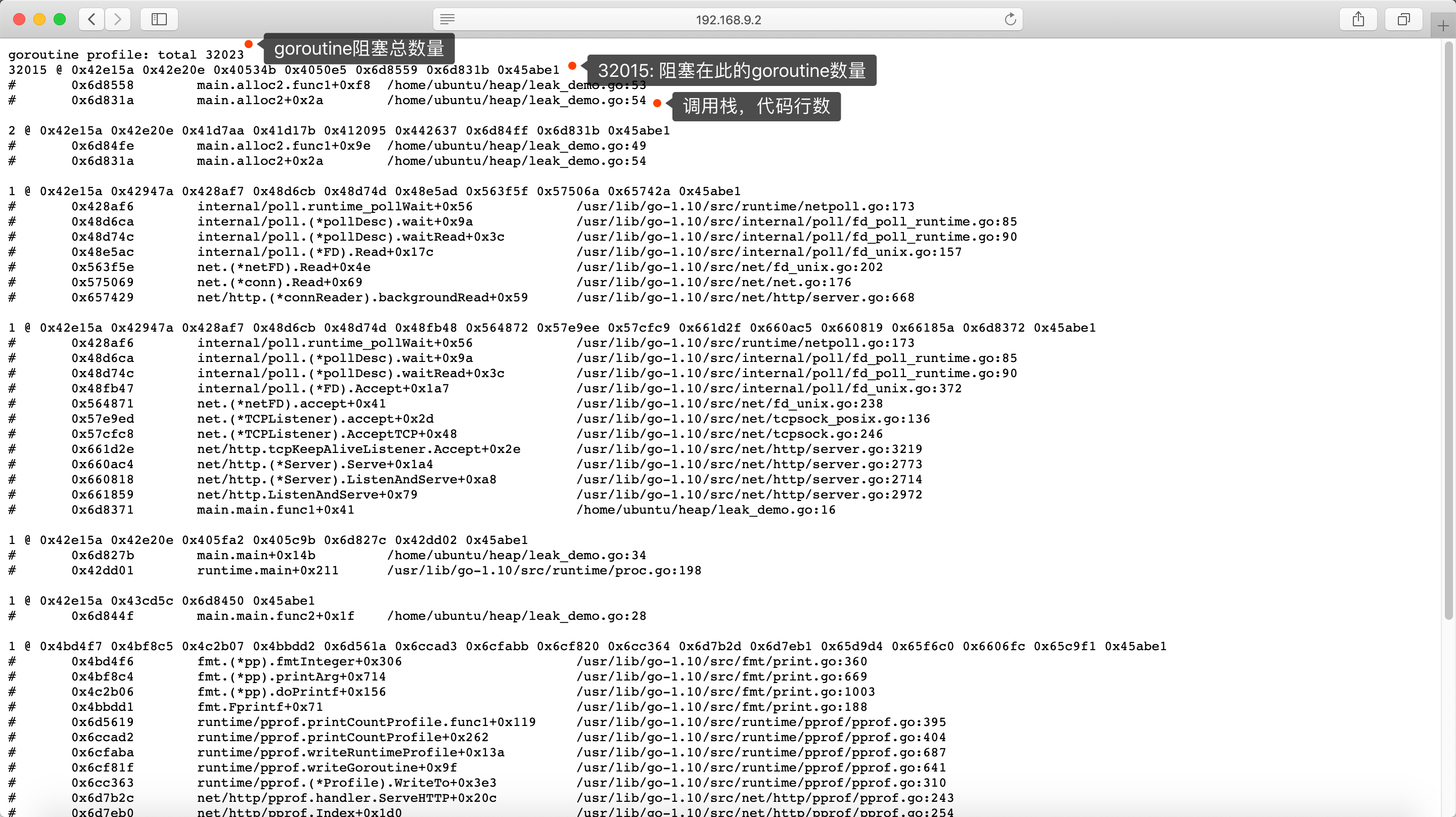Click 'main.alloc2.func1+0xf8' text
Image resolution: width=1456 pixels, height=817 pixels.
(284, 85)
